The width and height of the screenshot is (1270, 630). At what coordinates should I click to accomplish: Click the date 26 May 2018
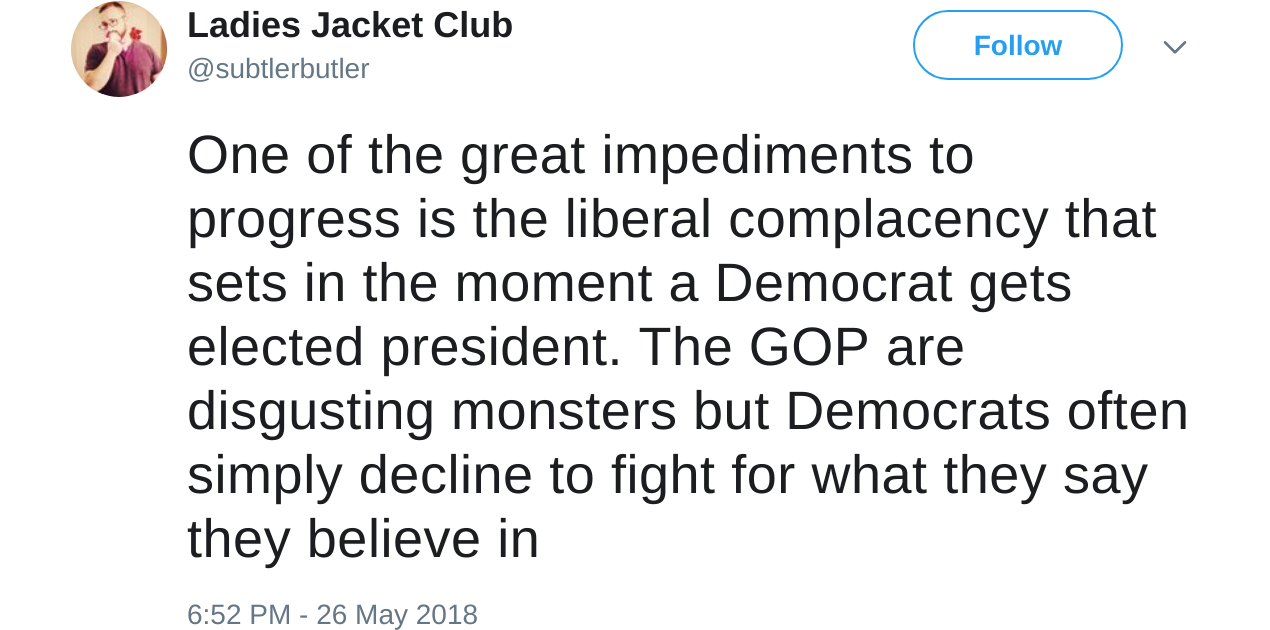point(396,614)
